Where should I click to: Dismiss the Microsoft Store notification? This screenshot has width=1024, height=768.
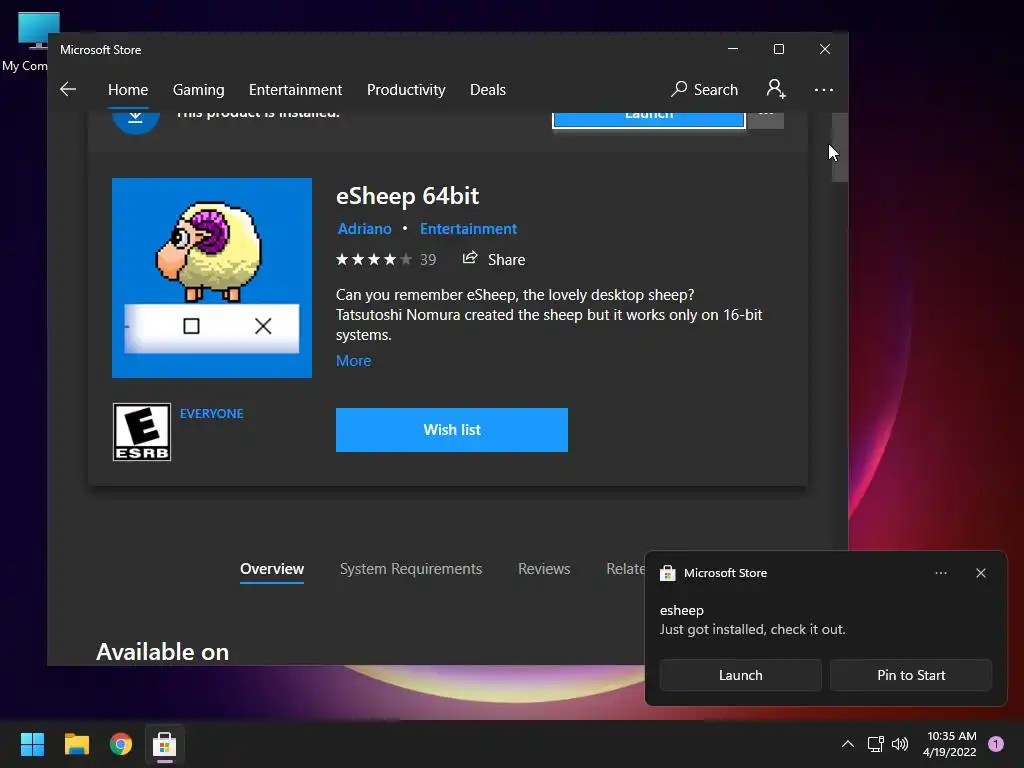[980, 573]
